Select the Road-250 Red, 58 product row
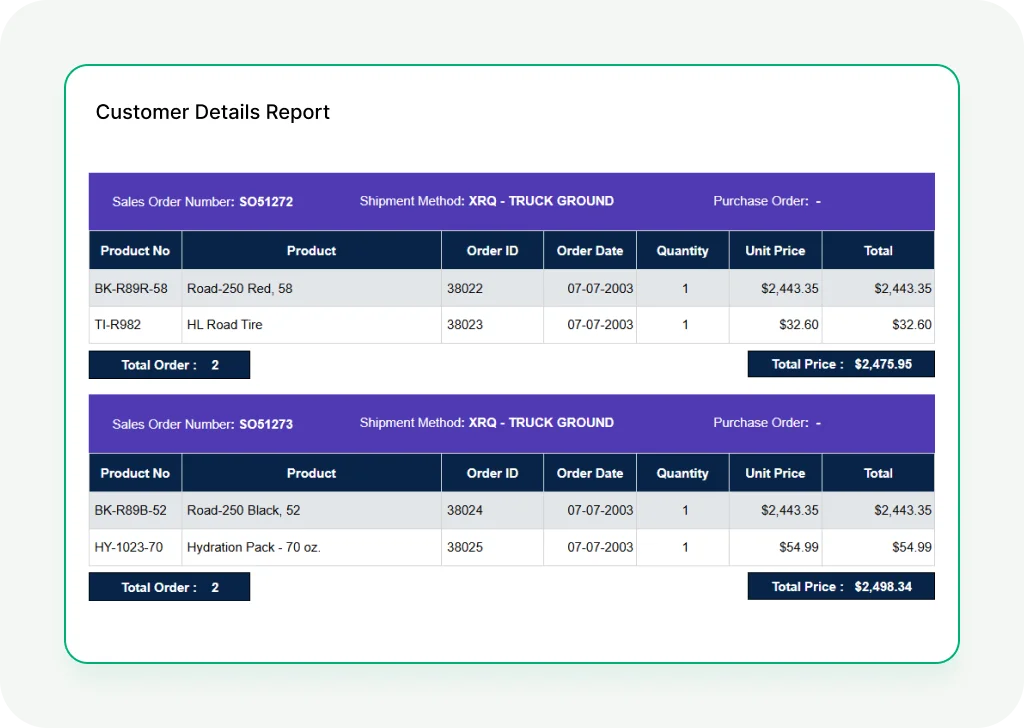Screen dimensions: 1024x728 click(x=311, y=287)
